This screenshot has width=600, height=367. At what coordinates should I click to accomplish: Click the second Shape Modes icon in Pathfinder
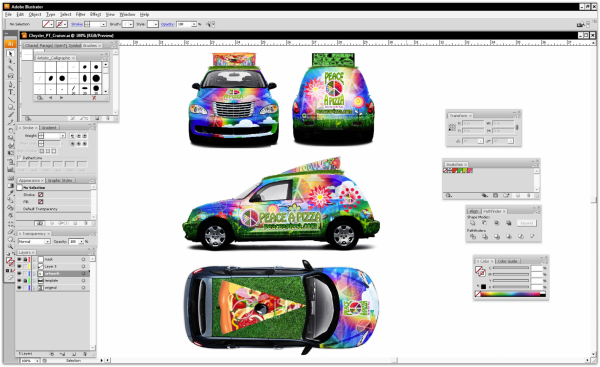coord(484,223)
